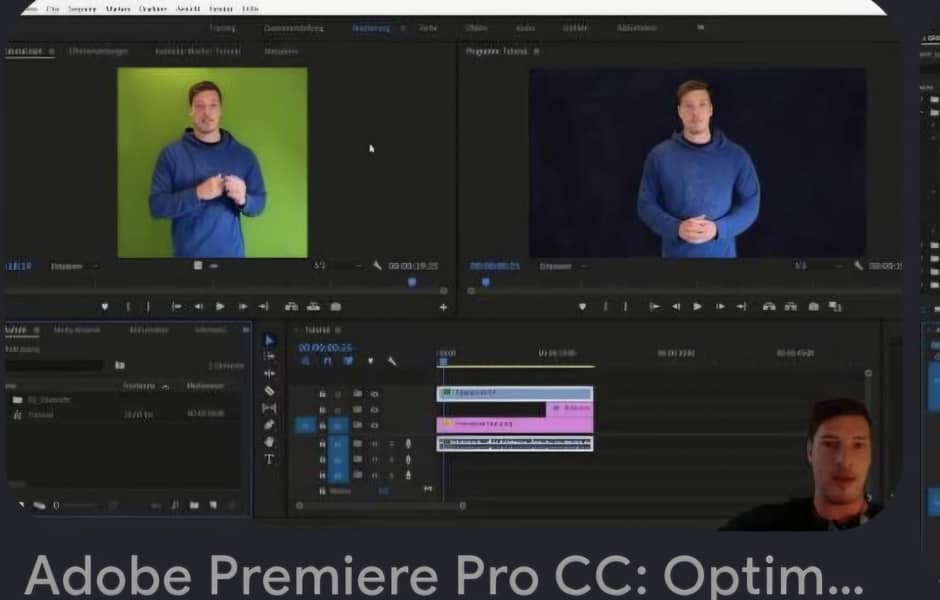Image resolution: width=940 pixels, height=600 pixels.
Task: Open the Fenster menu
Action: point(221,9)
